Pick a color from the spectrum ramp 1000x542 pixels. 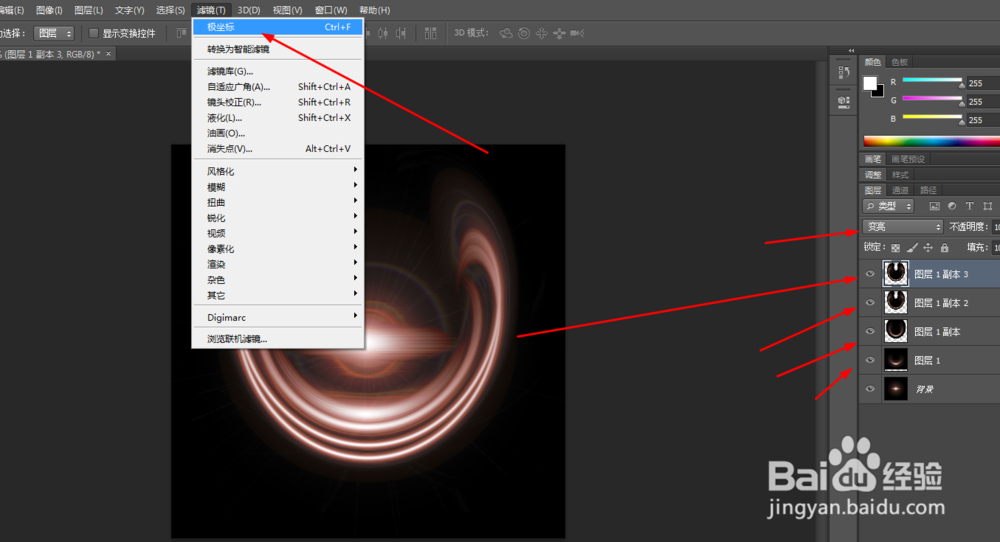click(x=932, y=142)
